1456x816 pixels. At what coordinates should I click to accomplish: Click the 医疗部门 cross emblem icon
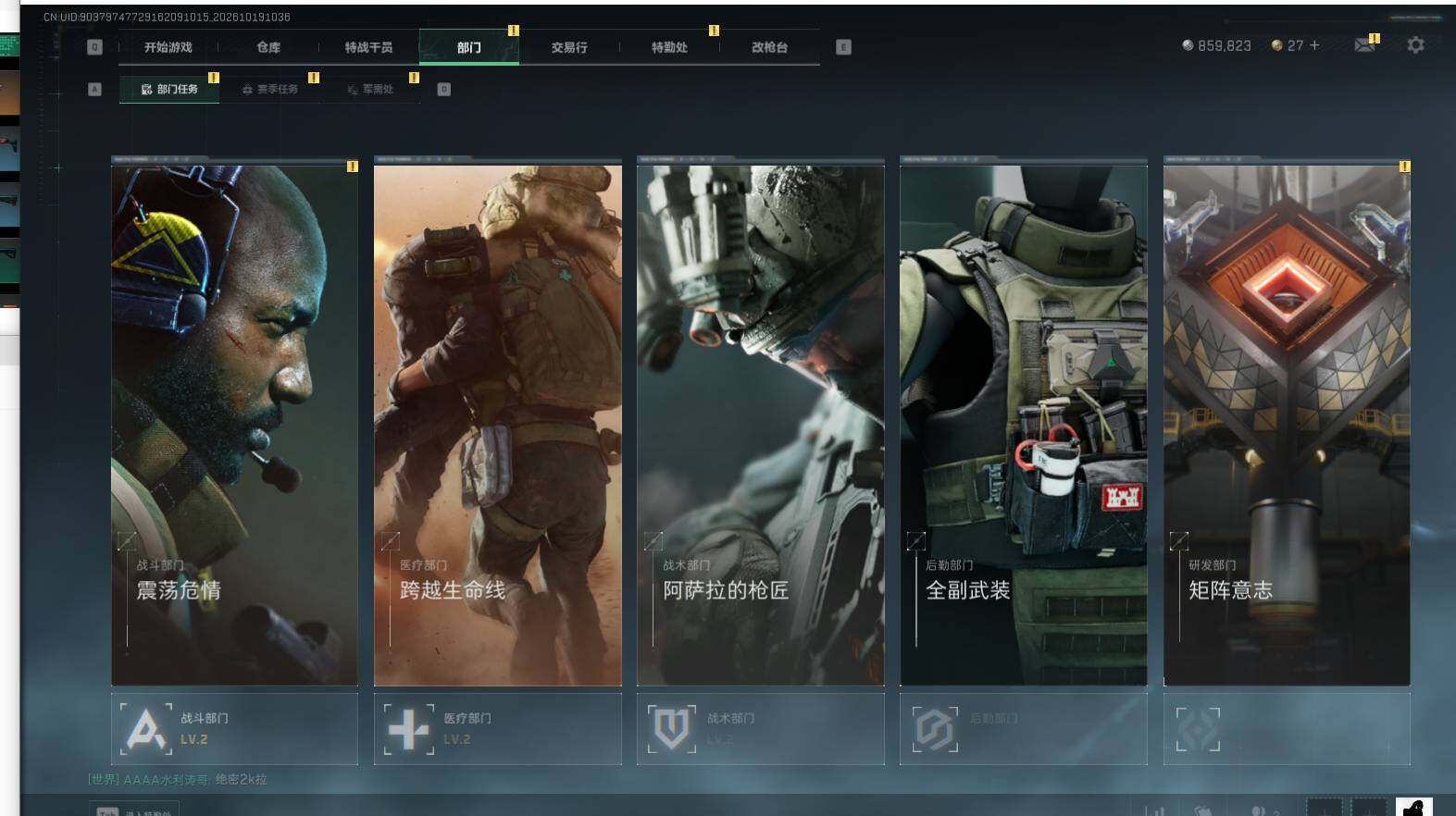[x=408, y=729]
